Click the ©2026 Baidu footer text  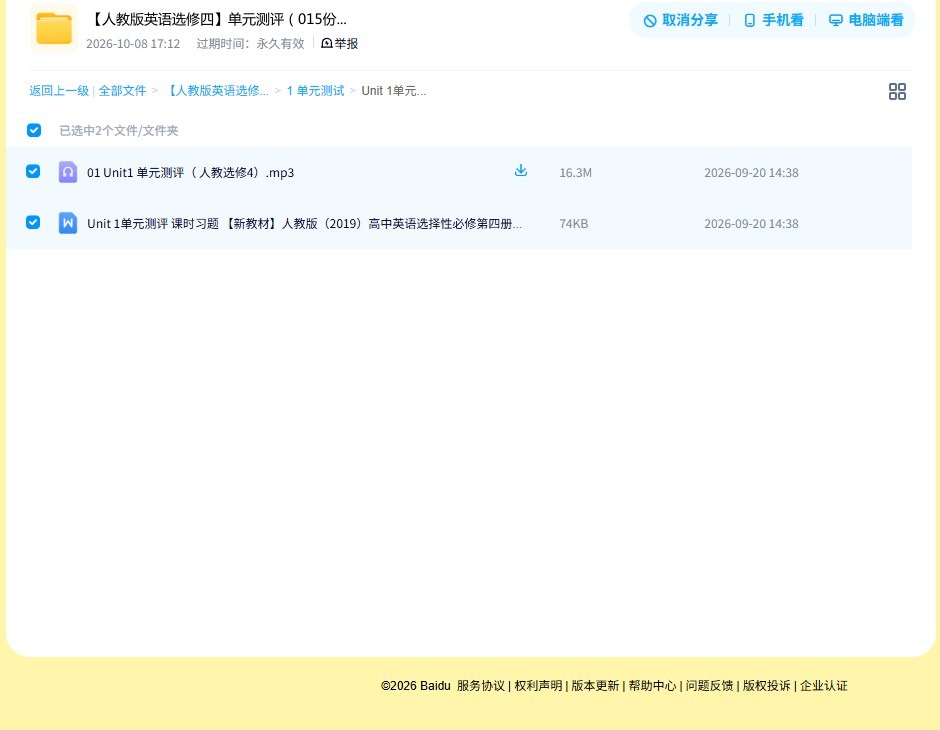[415, 686]
